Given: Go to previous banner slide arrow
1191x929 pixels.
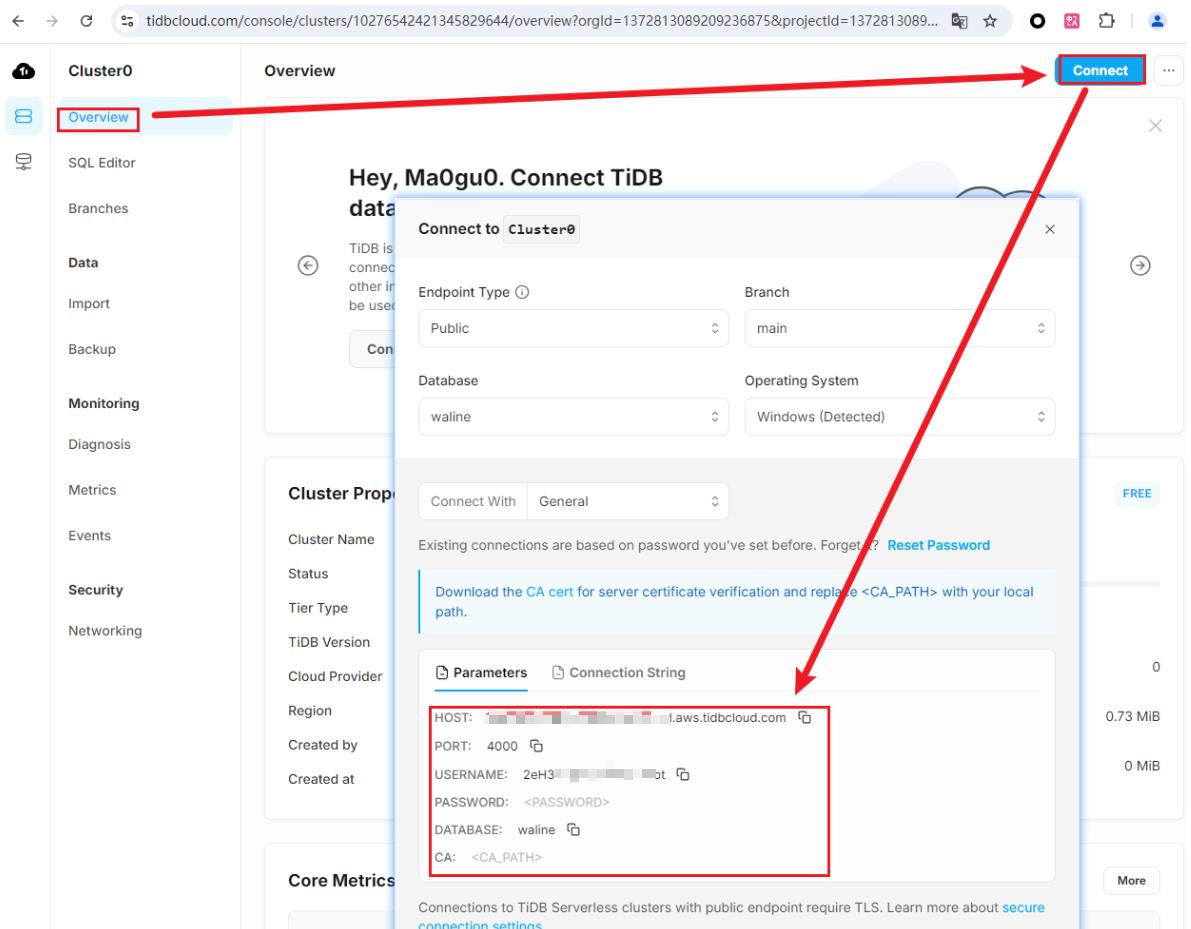Looking at the screenshot, I should (308, 265).
